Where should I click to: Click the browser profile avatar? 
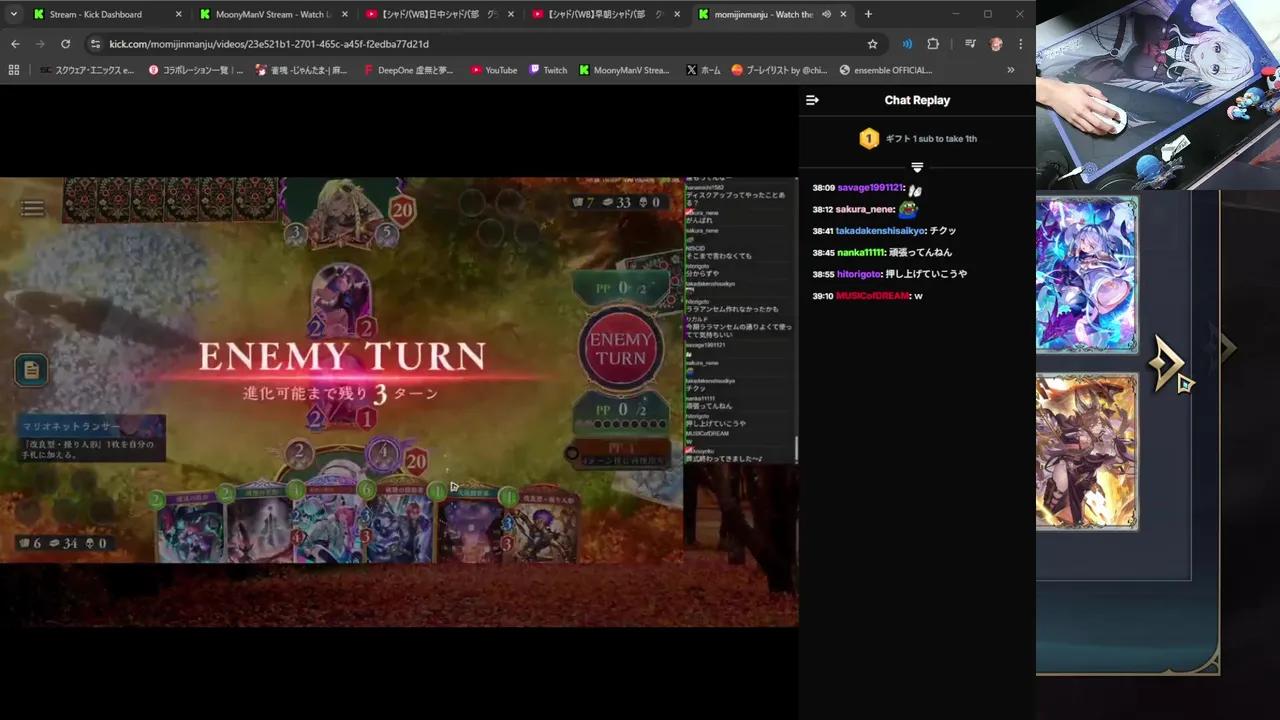pyautogui.click(x=996, y=44)
